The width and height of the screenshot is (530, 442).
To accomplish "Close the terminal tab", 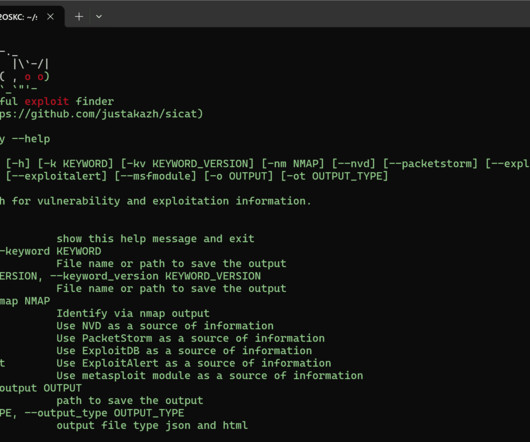I will [x=50, y=17].
